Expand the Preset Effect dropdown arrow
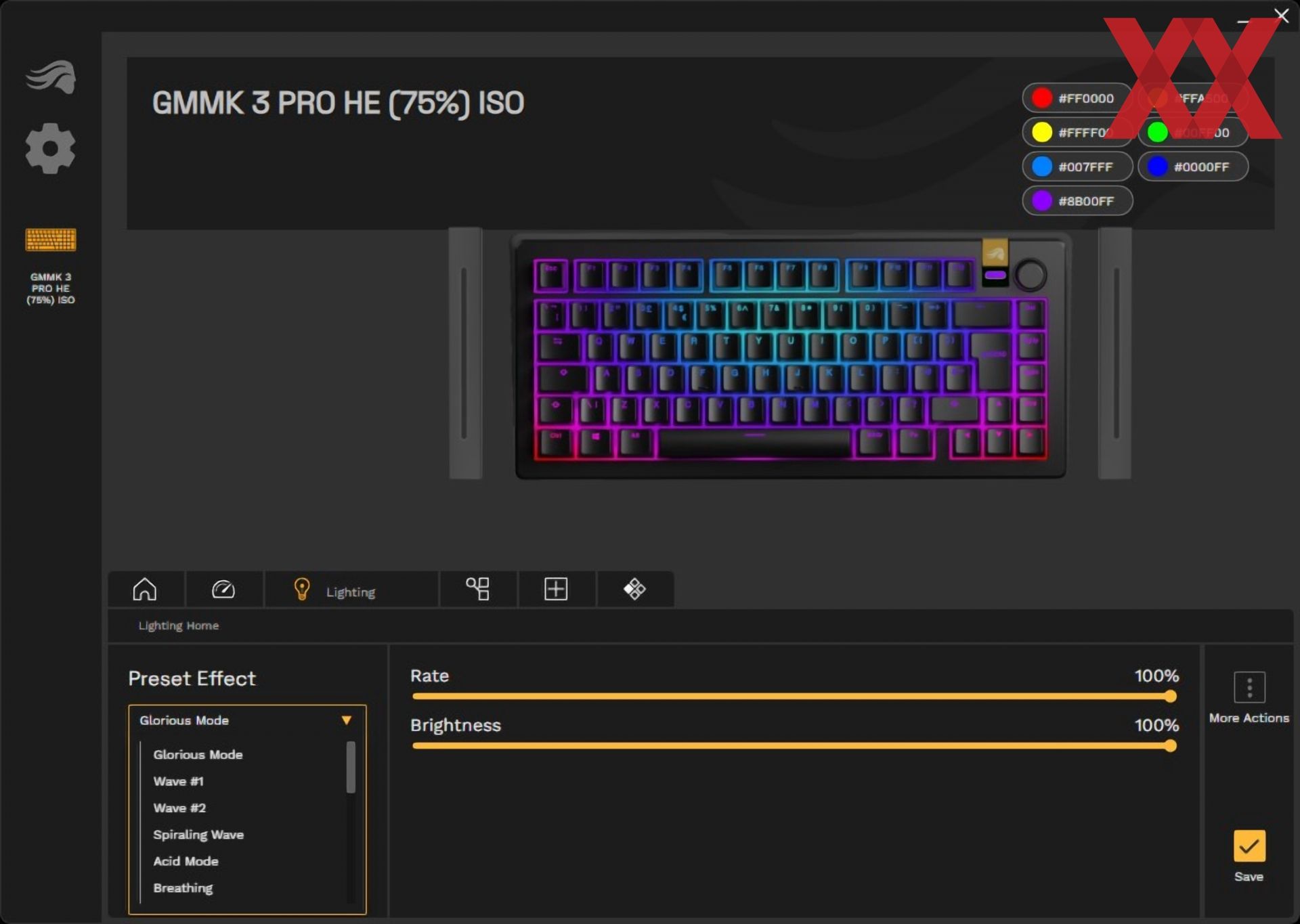This screenshot has width=1300, height=924. (347, 720)
